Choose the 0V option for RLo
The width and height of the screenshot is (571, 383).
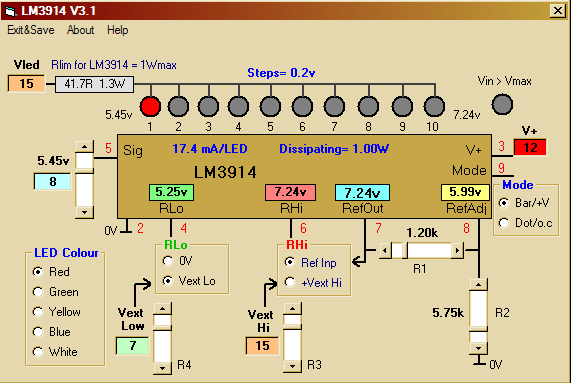(x=177, y=261)
